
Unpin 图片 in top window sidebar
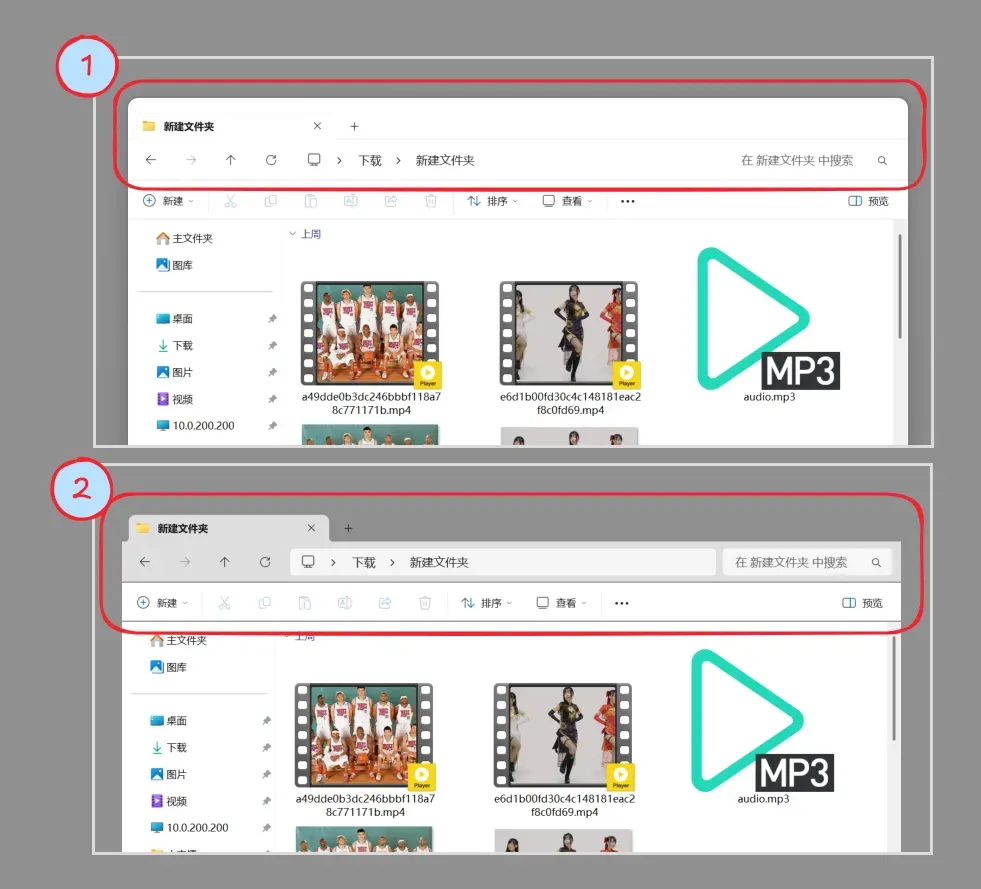coord(272,372)
